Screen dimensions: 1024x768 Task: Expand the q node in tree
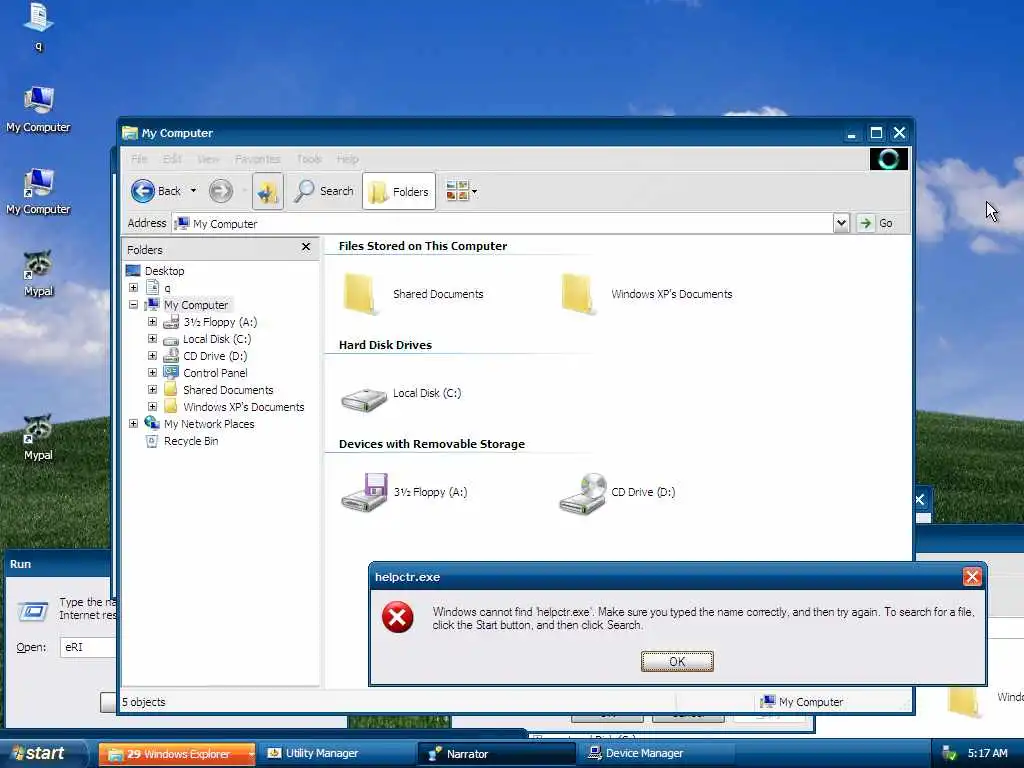pos(133,288)
